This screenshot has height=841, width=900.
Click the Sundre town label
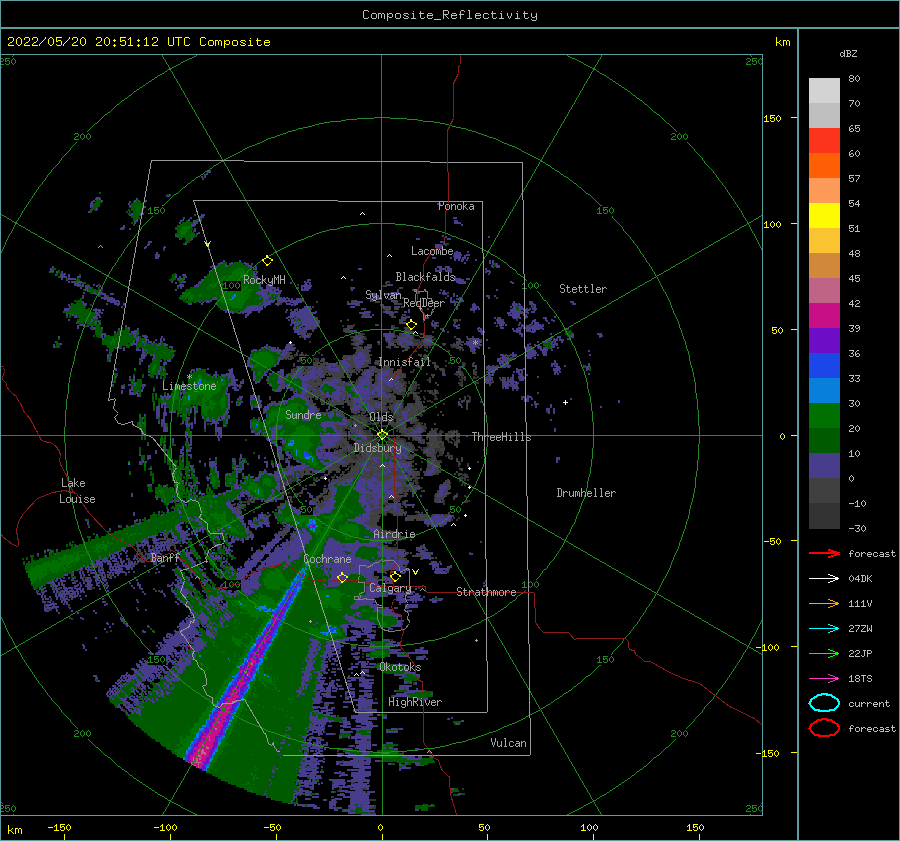(x=303, y=414)
